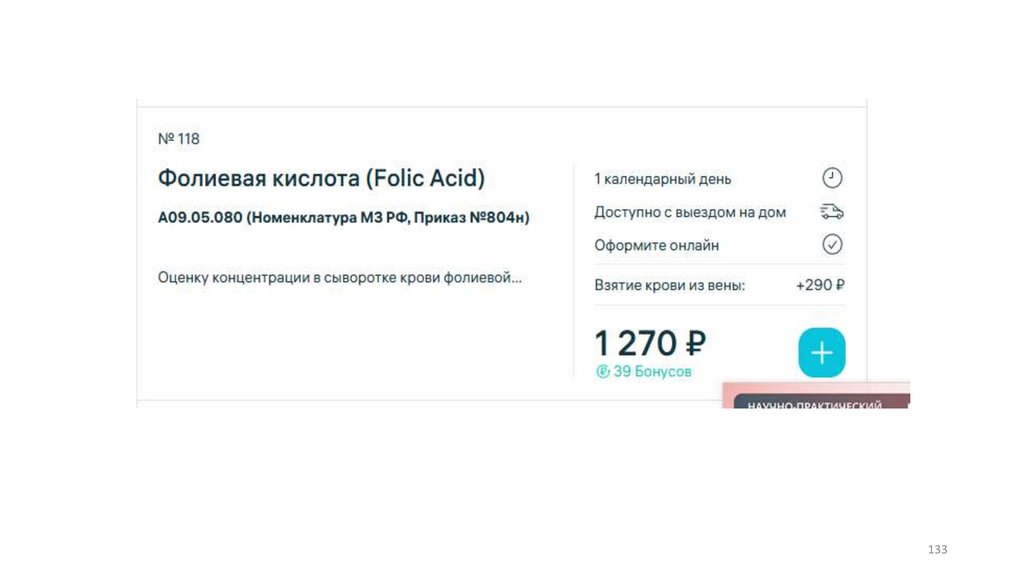Expand truncated description via trailing ellipsis
The width and height of the screenshot is (1024, 574).
[x=516, y=278]
